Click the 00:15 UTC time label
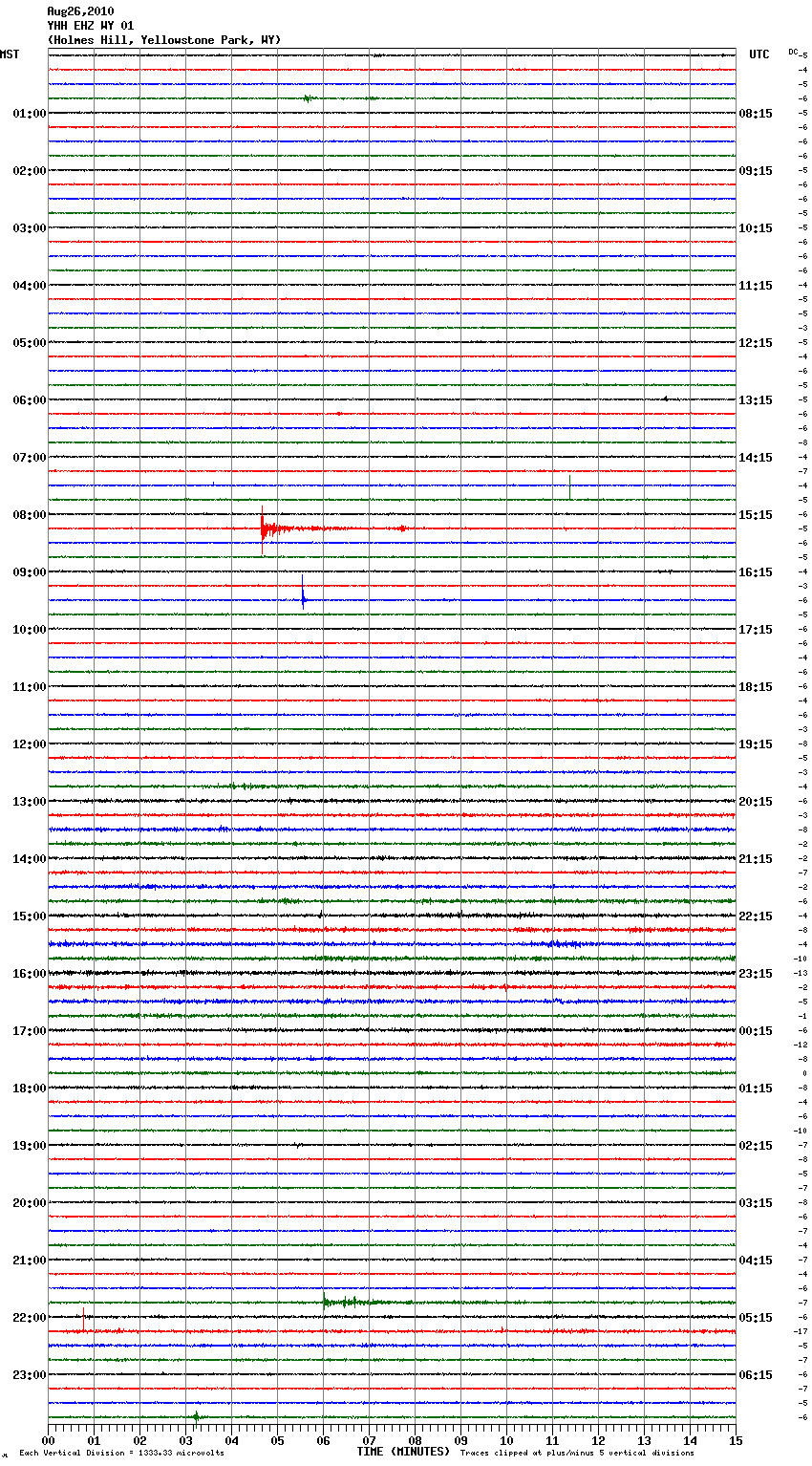Viewport: 812px width, 1466px height. (756, 1031)
